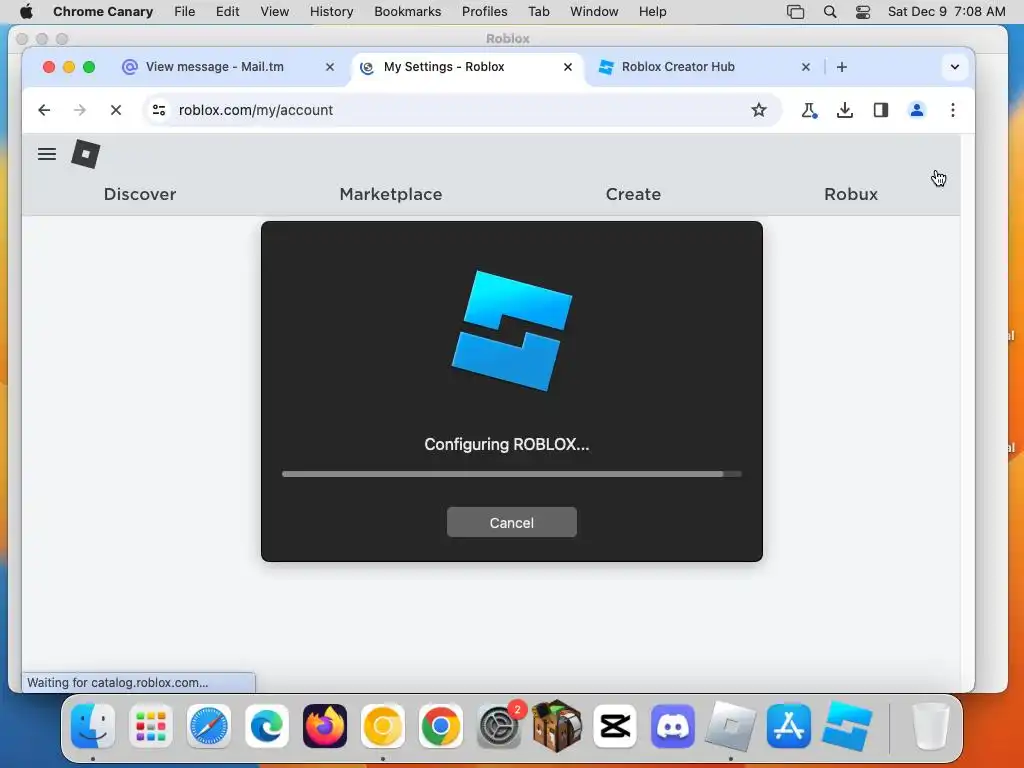Open the Bookmarks menu
The width and height of the screenshot is (1024, 768).
click(x=408, y=12)
